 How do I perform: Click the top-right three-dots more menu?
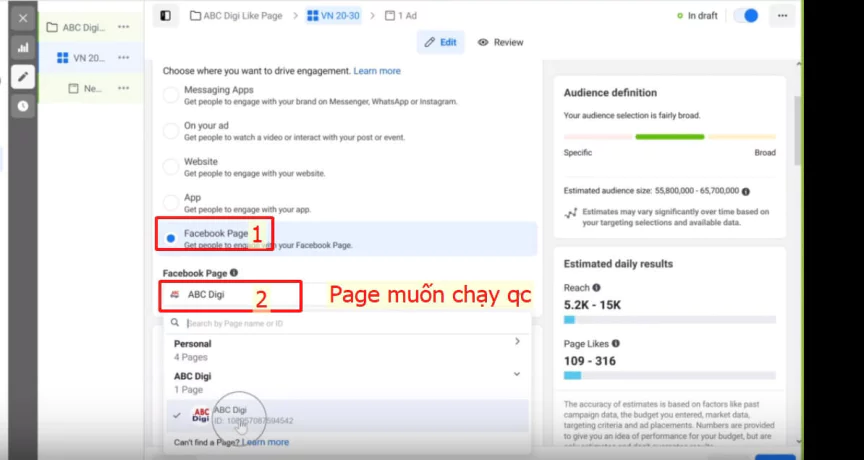pos(782,16)
